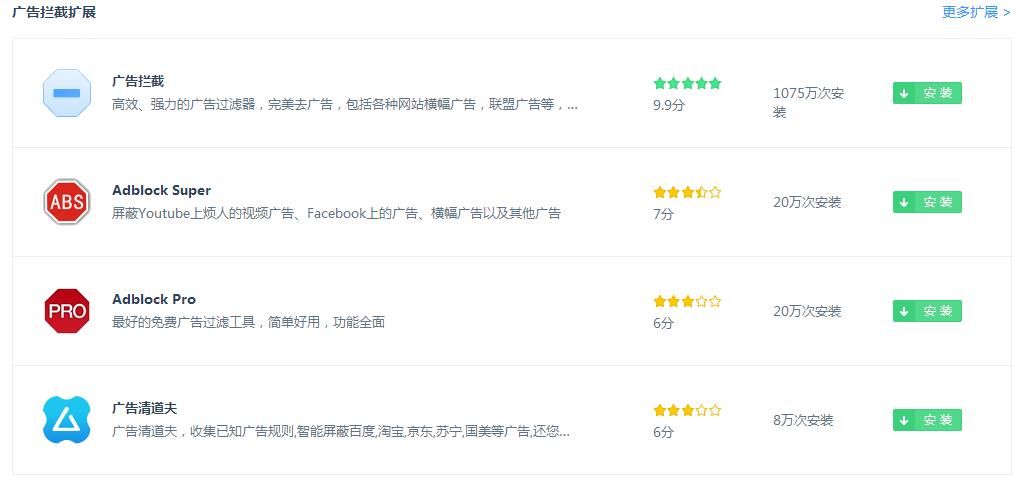
Task: Open the Adblock Super title link
Action: tap(161, 190)
